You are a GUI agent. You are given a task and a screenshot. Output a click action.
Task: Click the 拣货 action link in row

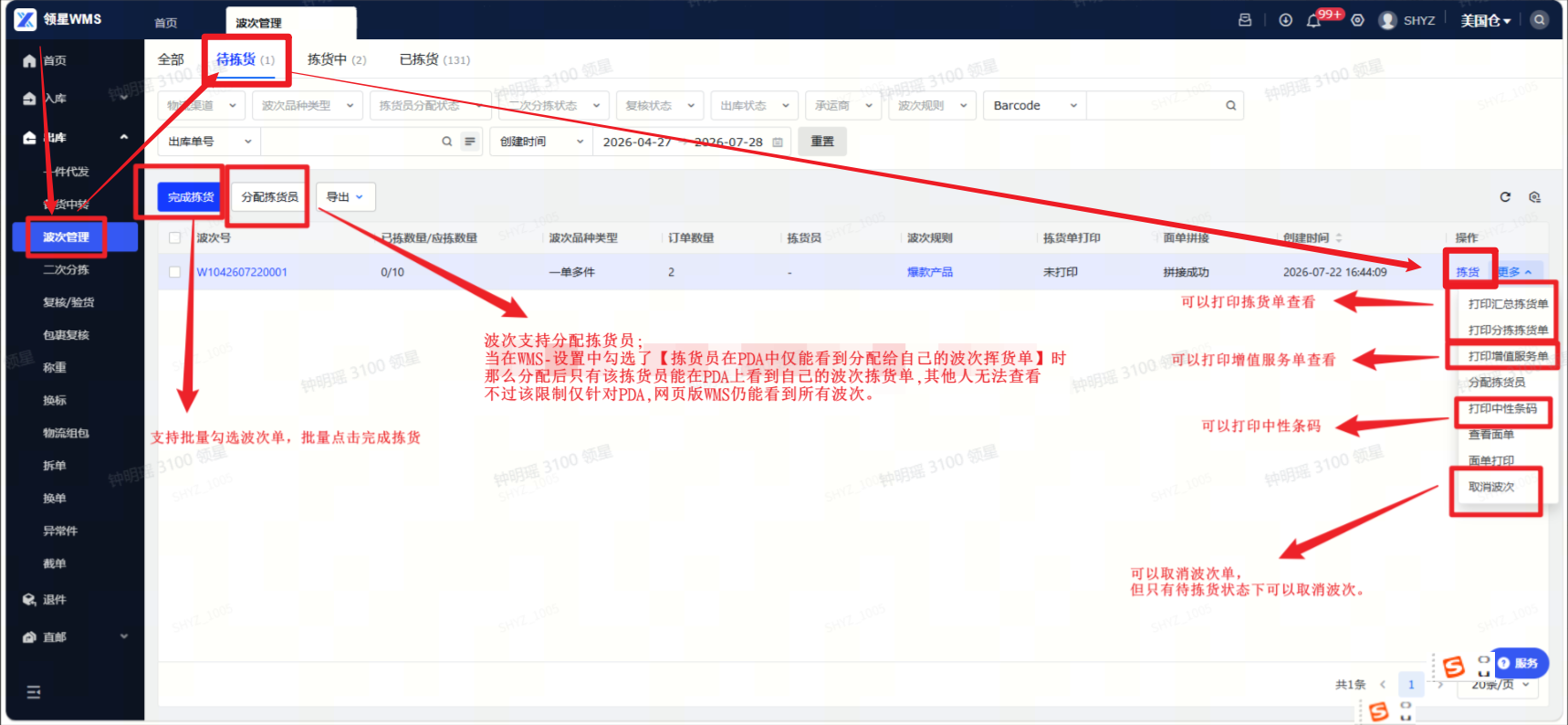pyautogui.click(x=1468, y=272)
